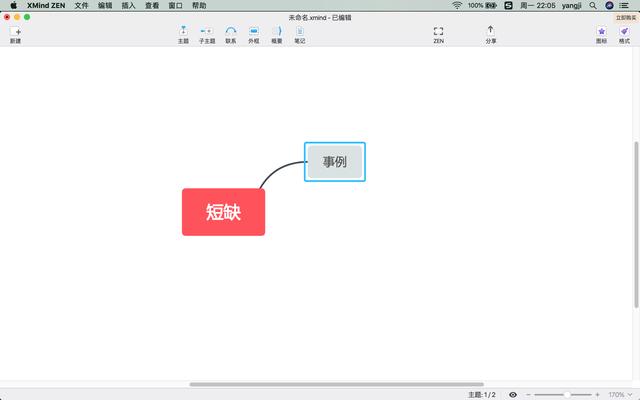
Task: Add a relationship with 联系 tool
Action: point(231,35)
